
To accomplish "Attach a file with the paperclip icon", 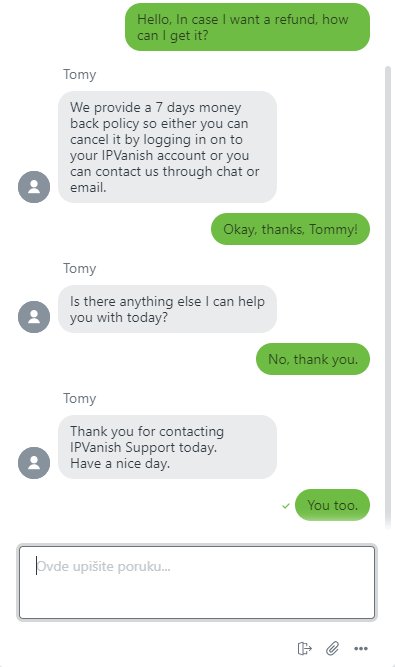I will coord(332,648).
